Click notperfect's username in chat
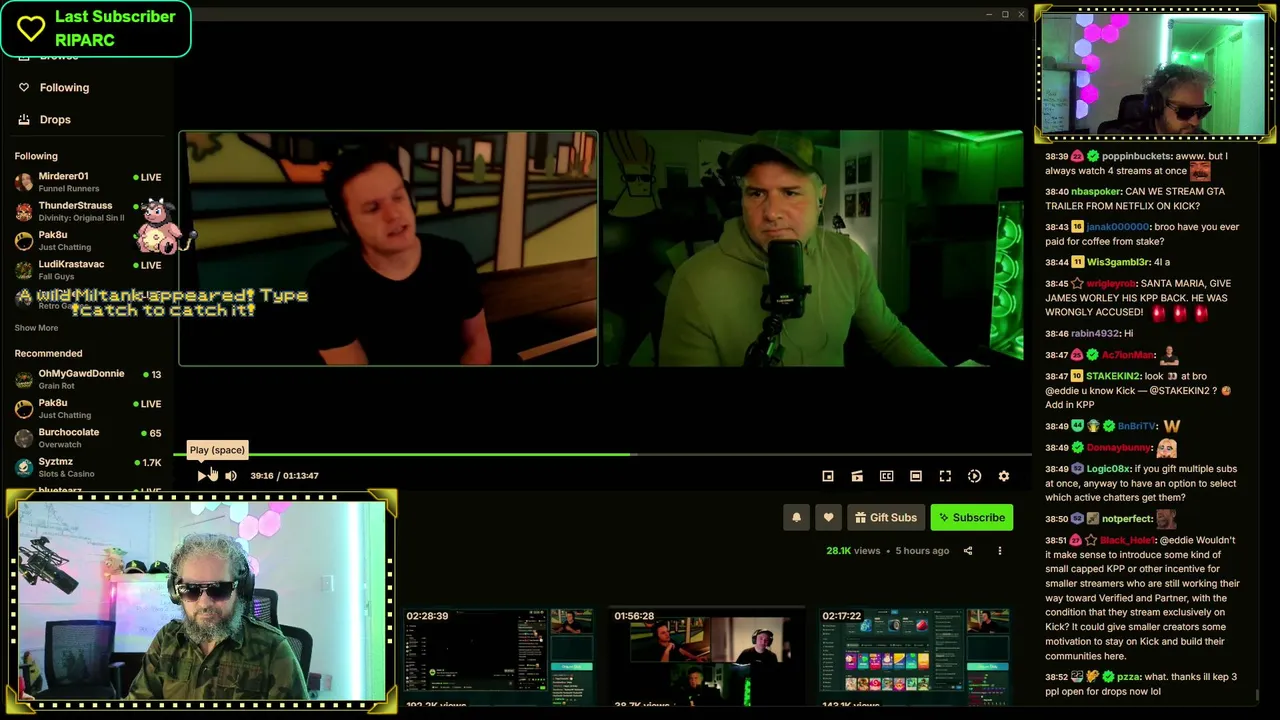 point(1127,519)
